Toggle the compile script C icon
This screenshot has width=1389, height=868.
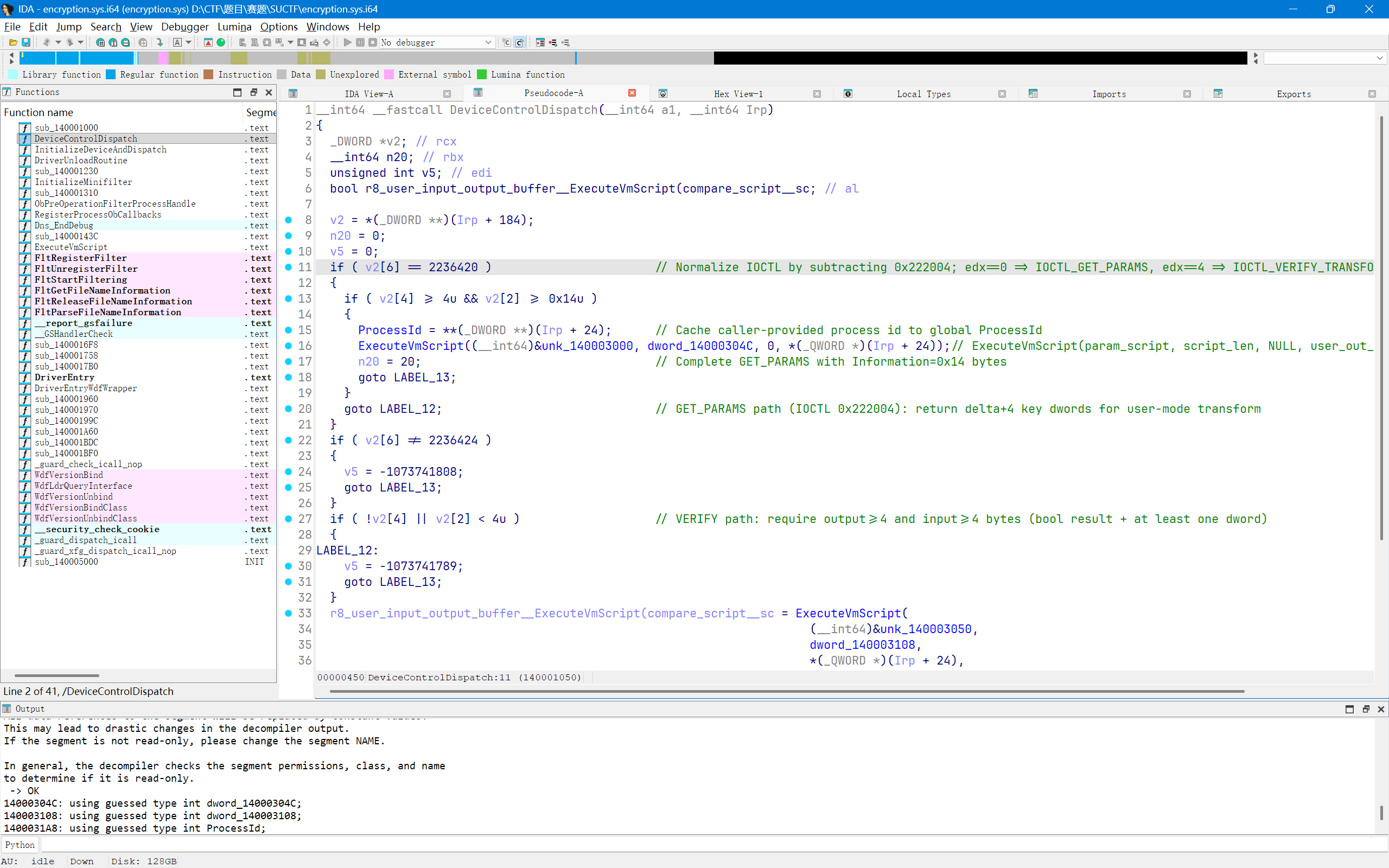tap(506, 42)
